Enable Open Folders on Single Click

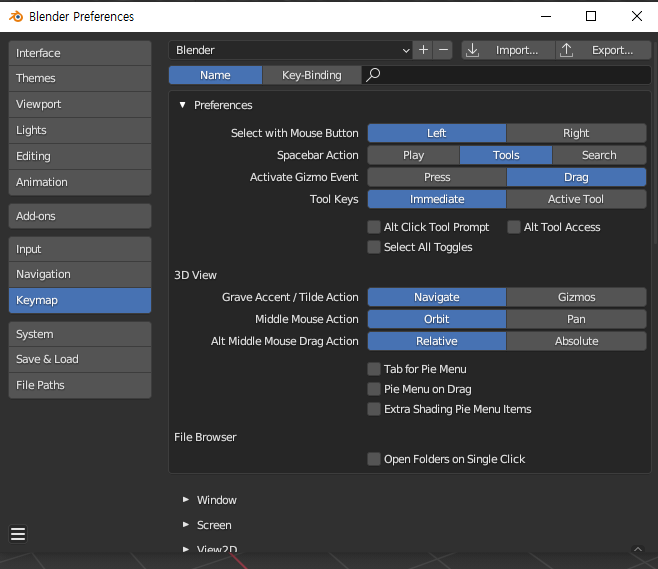(x=373, y=459)
